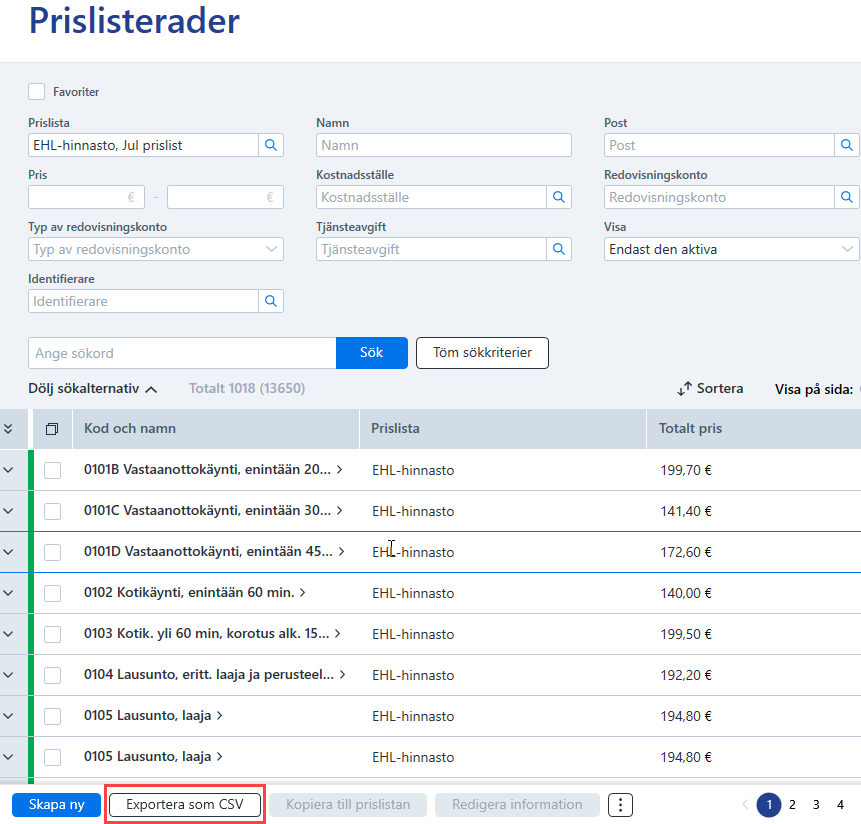Image resolution: width=861 pixels, height=824 pixels.
Task: Expand all rows with double chevron
Action: click(x=8, y=429)
